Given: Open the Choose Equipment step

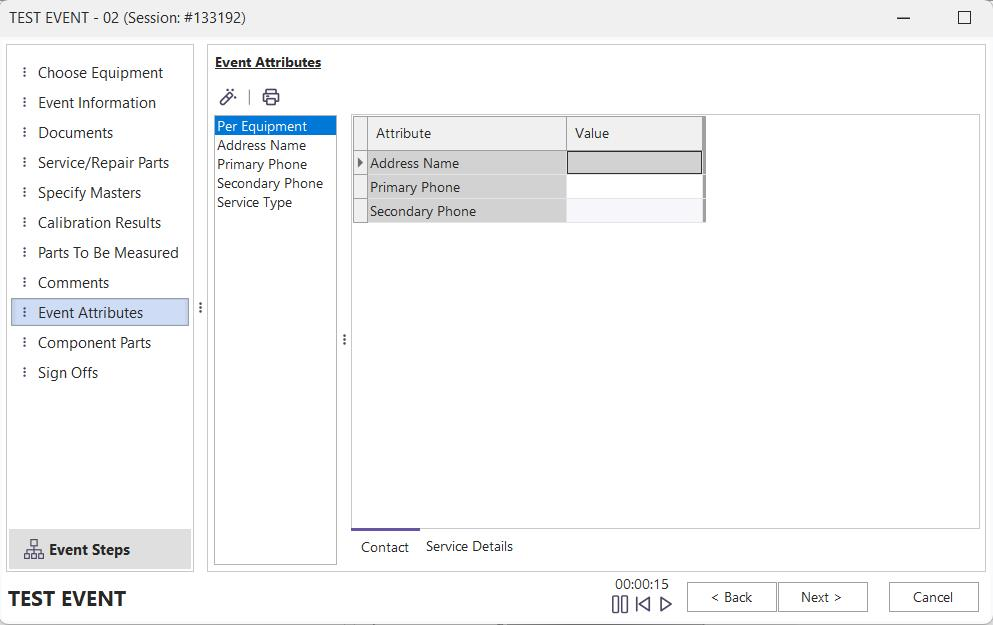Looking at the screenshot, I should (x=100, y=73).
